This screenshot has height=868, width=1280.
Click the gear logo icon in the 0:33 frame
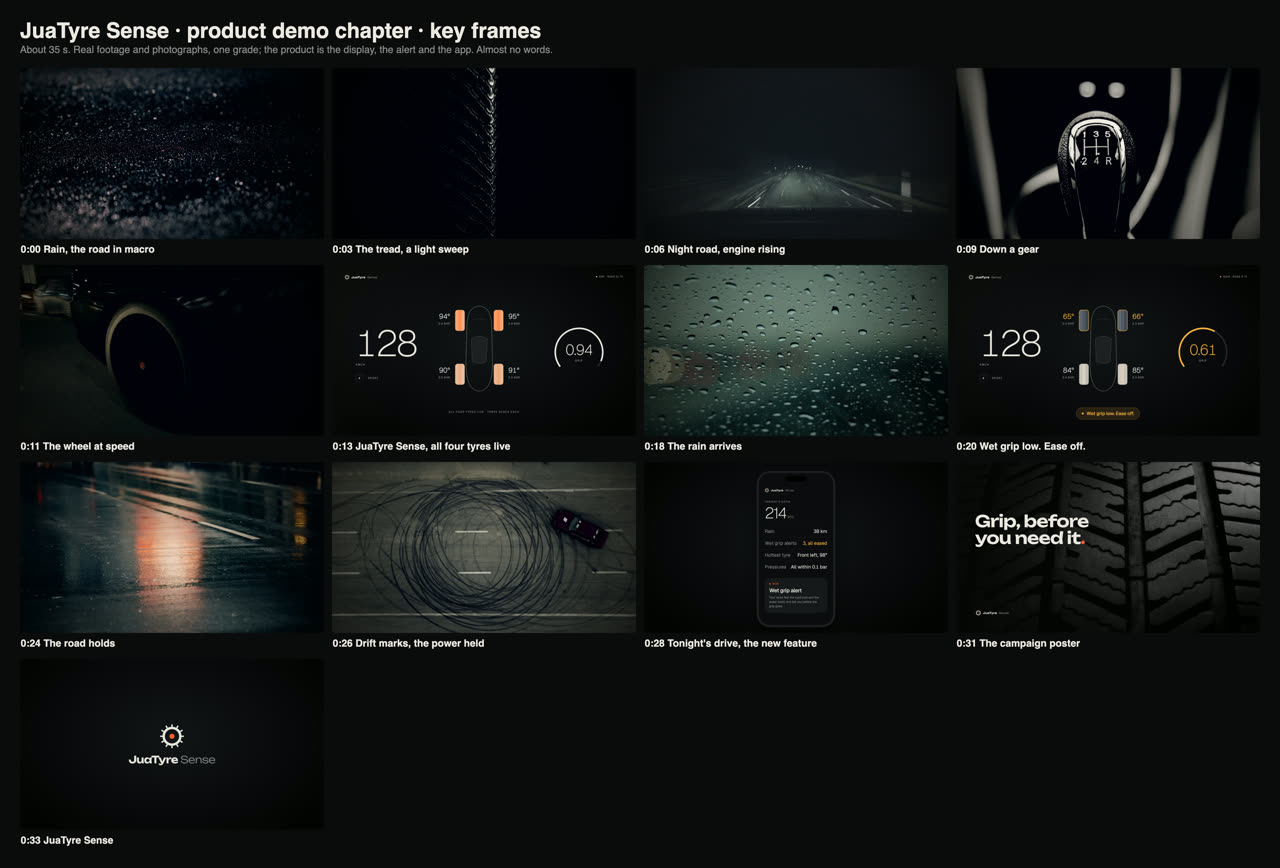coord(172,736)
